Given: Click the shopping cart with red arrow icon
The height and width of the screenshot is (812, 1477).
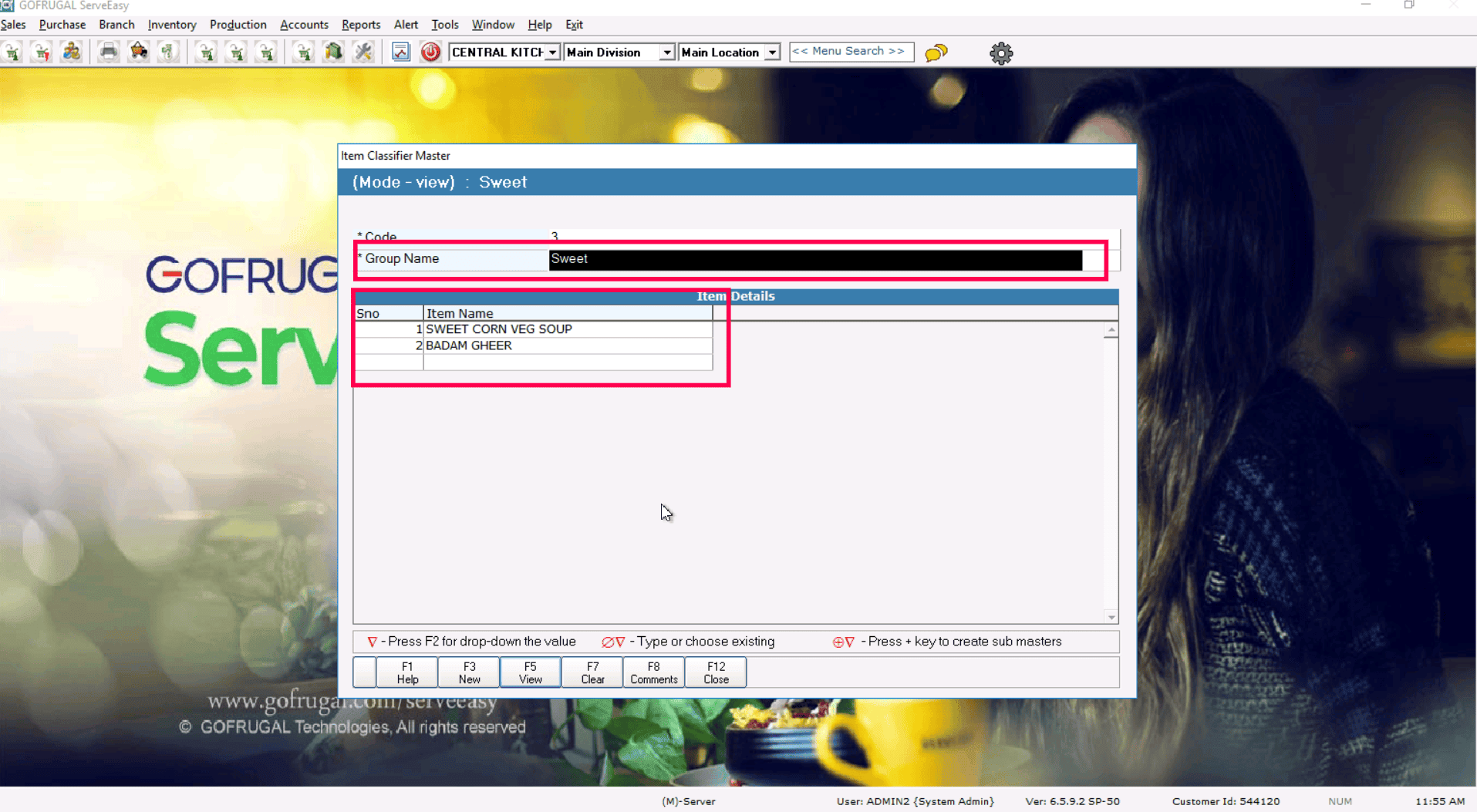Looking at the screenshot, I should [x=42, y=52].
